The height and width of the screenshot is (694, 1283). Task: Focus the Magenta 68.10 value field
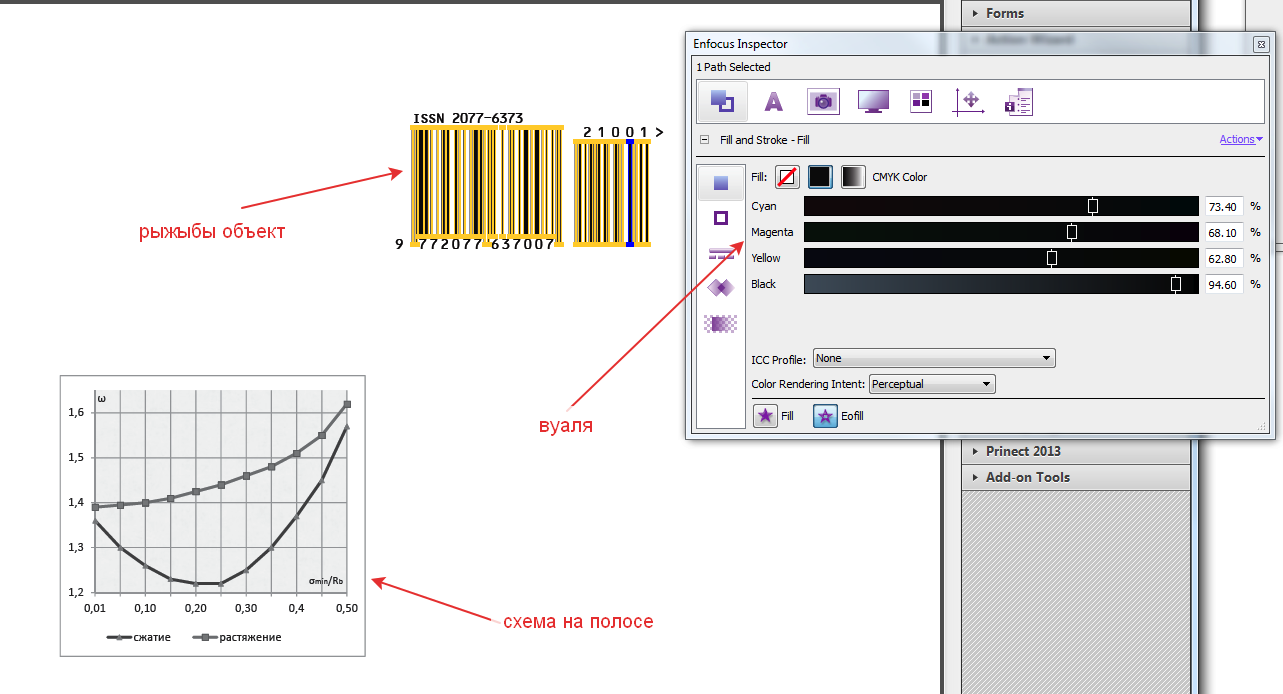(1224, 232)
